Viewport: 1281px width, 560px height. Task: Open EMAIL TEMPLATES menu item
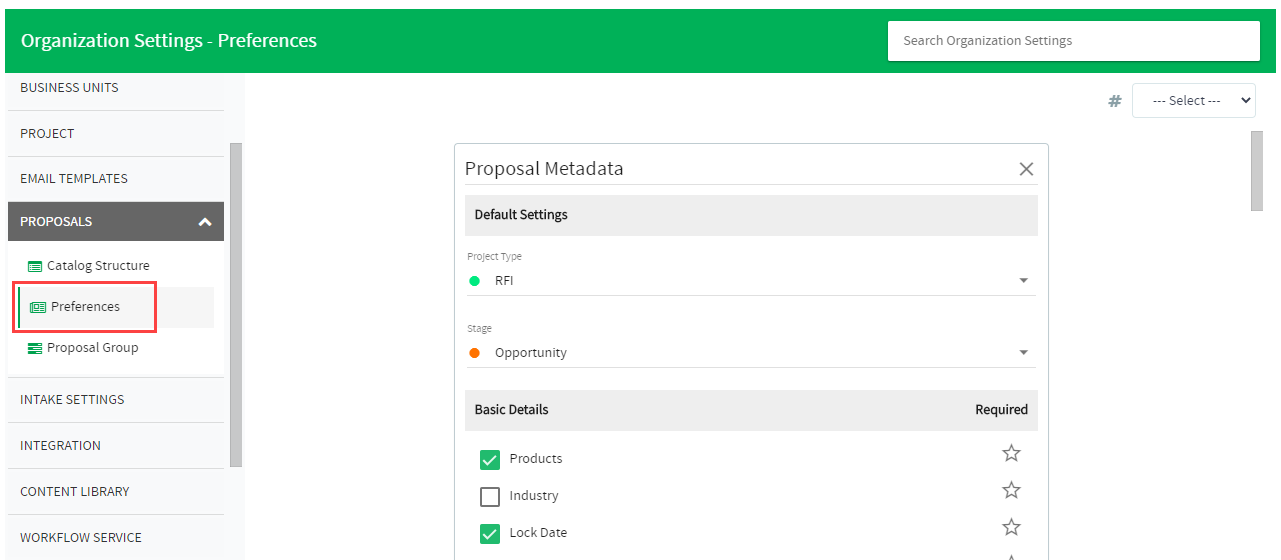coord(74,179)
